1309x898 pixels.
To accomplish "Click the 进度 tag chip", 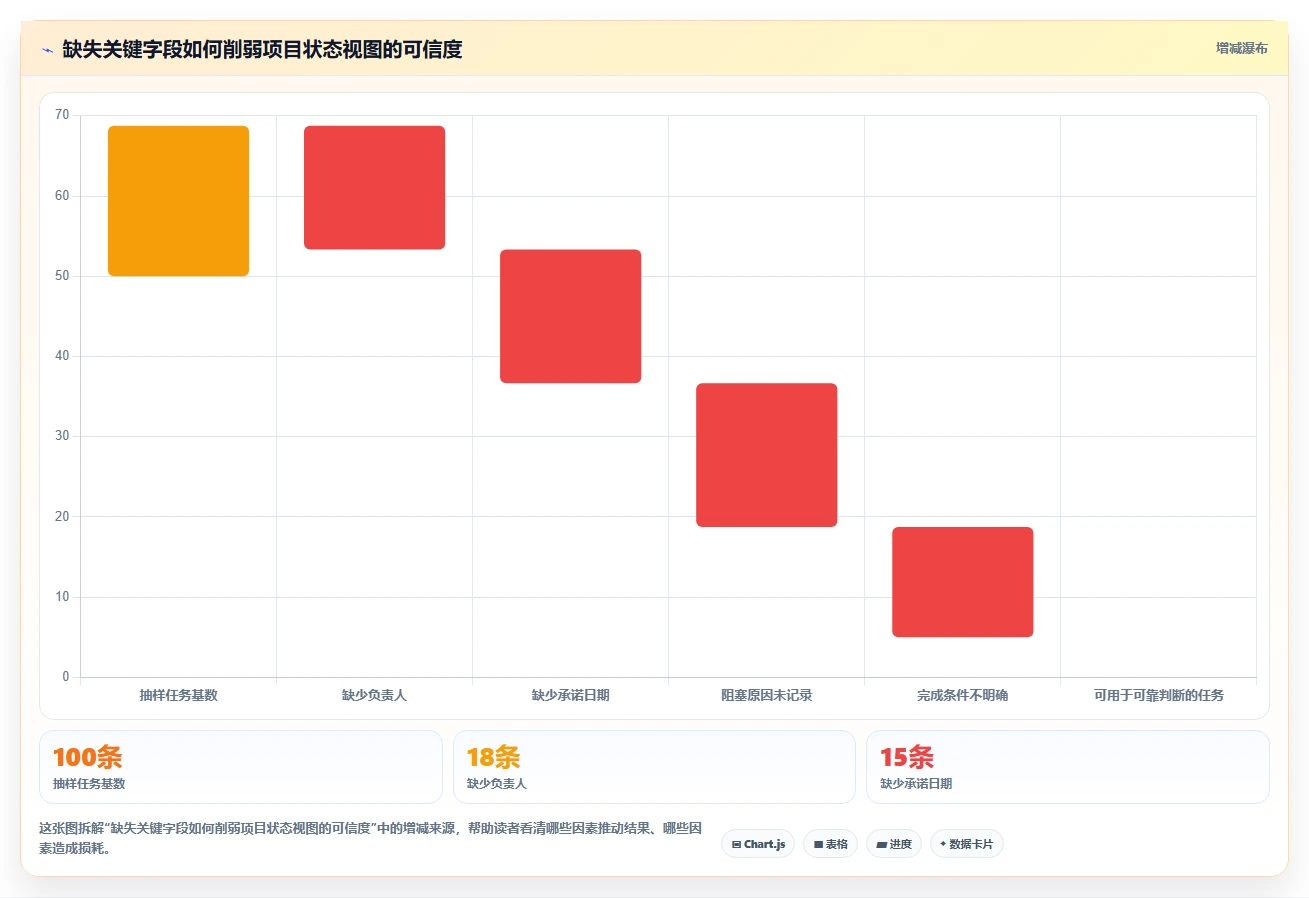I will (894, 844).
